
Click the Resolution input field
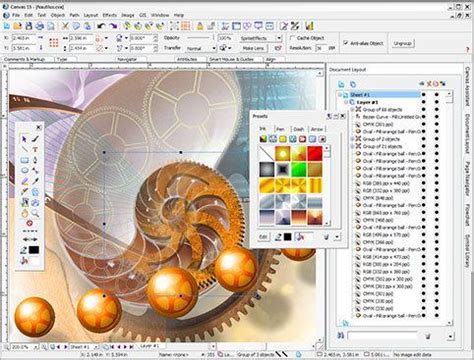(320, 48)
